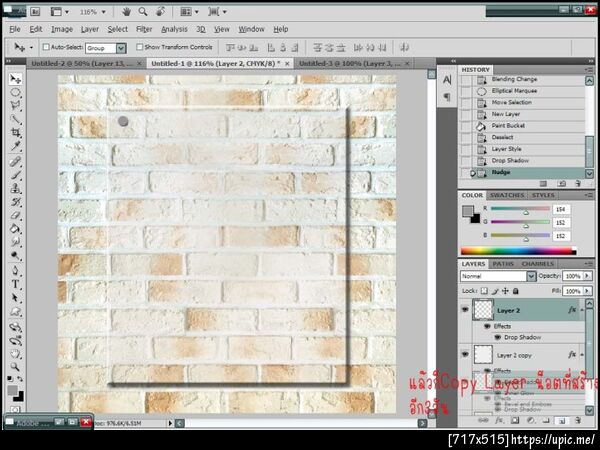Screen dimensions: 600x450
Task: Select the Elliptical Marquee history state
Action: (x=522, y=91)
